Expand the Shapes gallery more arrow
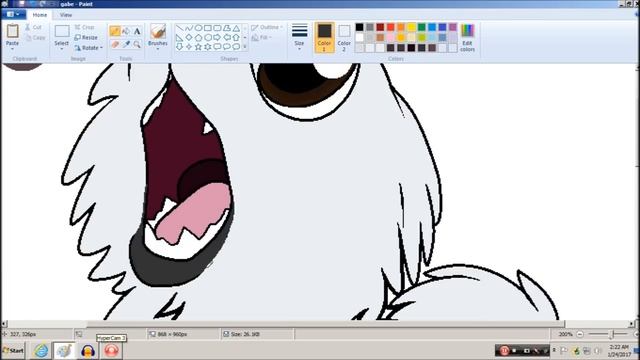The image size is (640, 360). [x=245, y=47]
